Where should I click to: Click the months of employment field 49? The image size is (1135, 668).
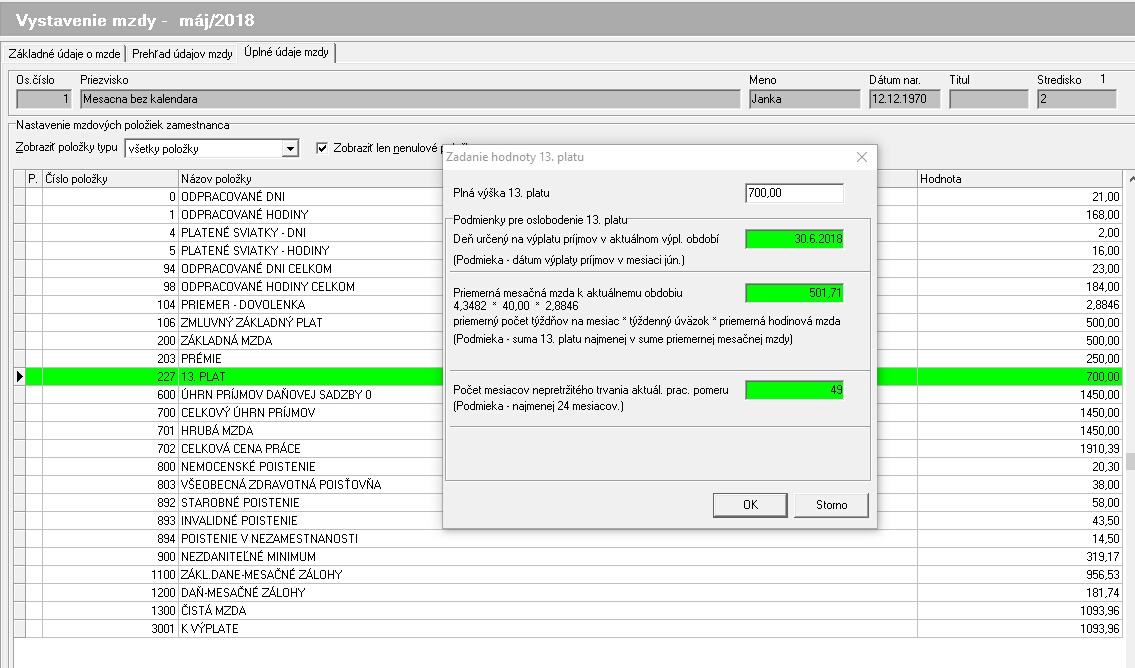point(794,390)
